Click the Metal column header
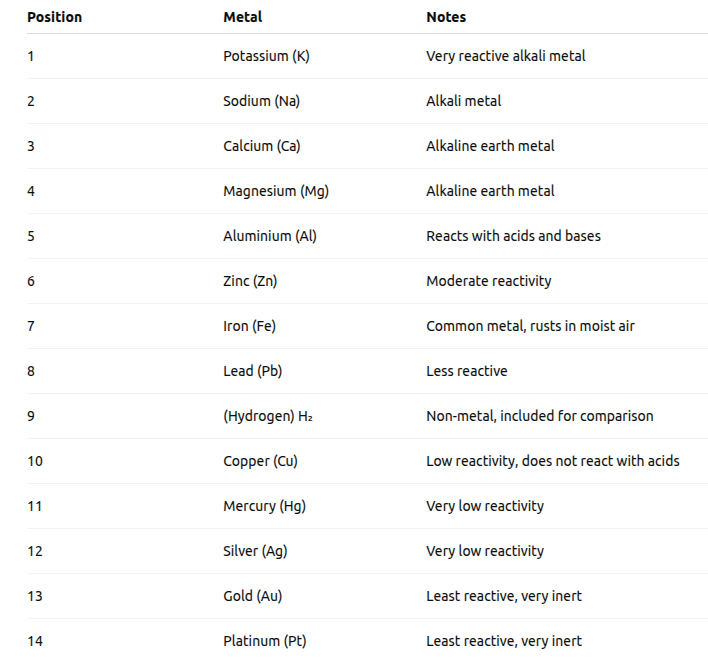 point(242,17)
